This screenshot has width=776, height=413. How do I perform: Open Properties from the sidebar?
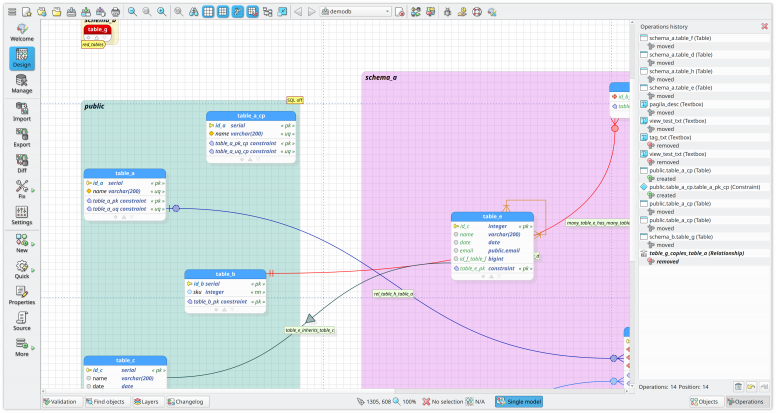tap(22, 295)
